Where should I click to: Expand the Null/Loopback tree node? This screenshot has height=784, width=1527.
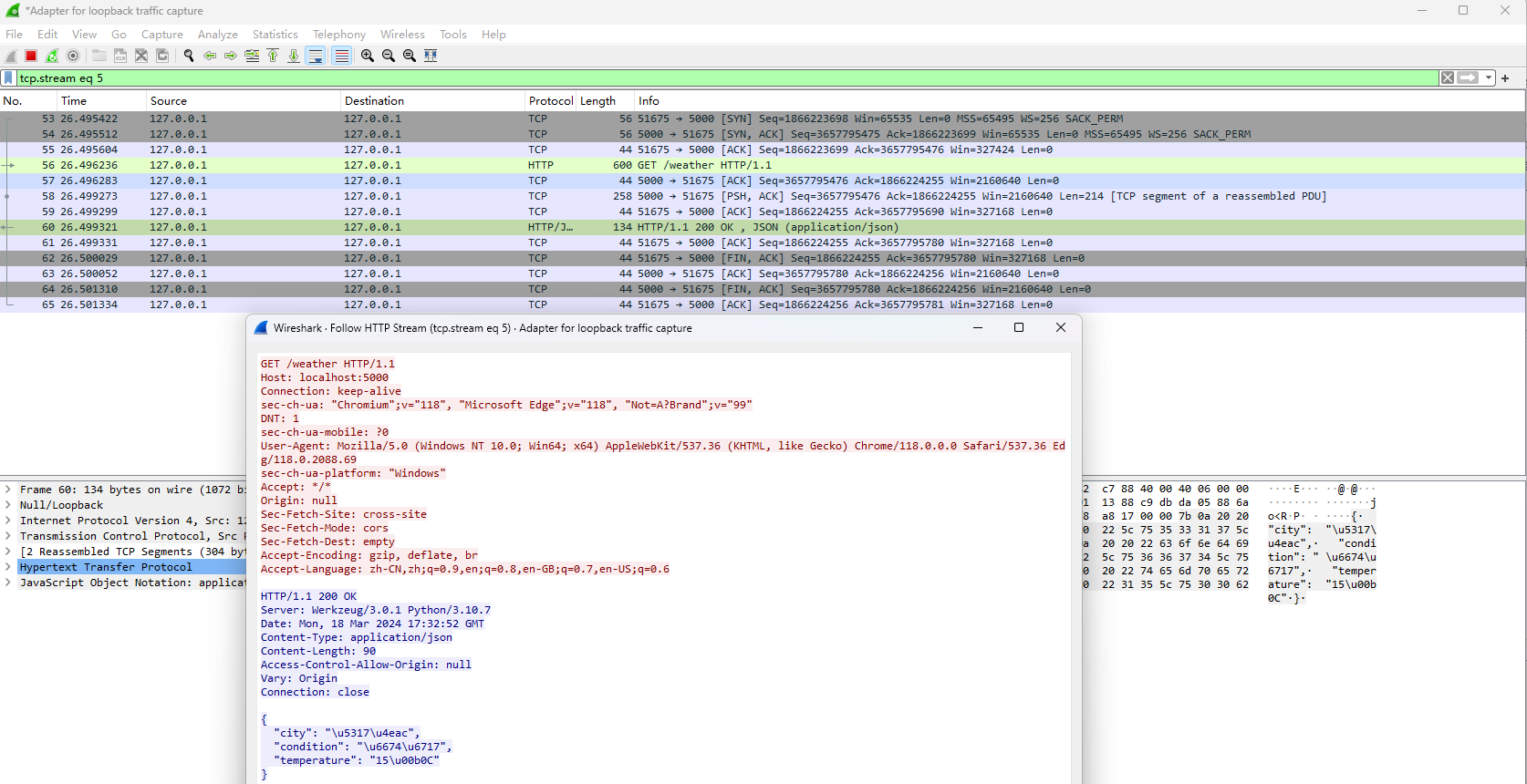pos(8,505)
